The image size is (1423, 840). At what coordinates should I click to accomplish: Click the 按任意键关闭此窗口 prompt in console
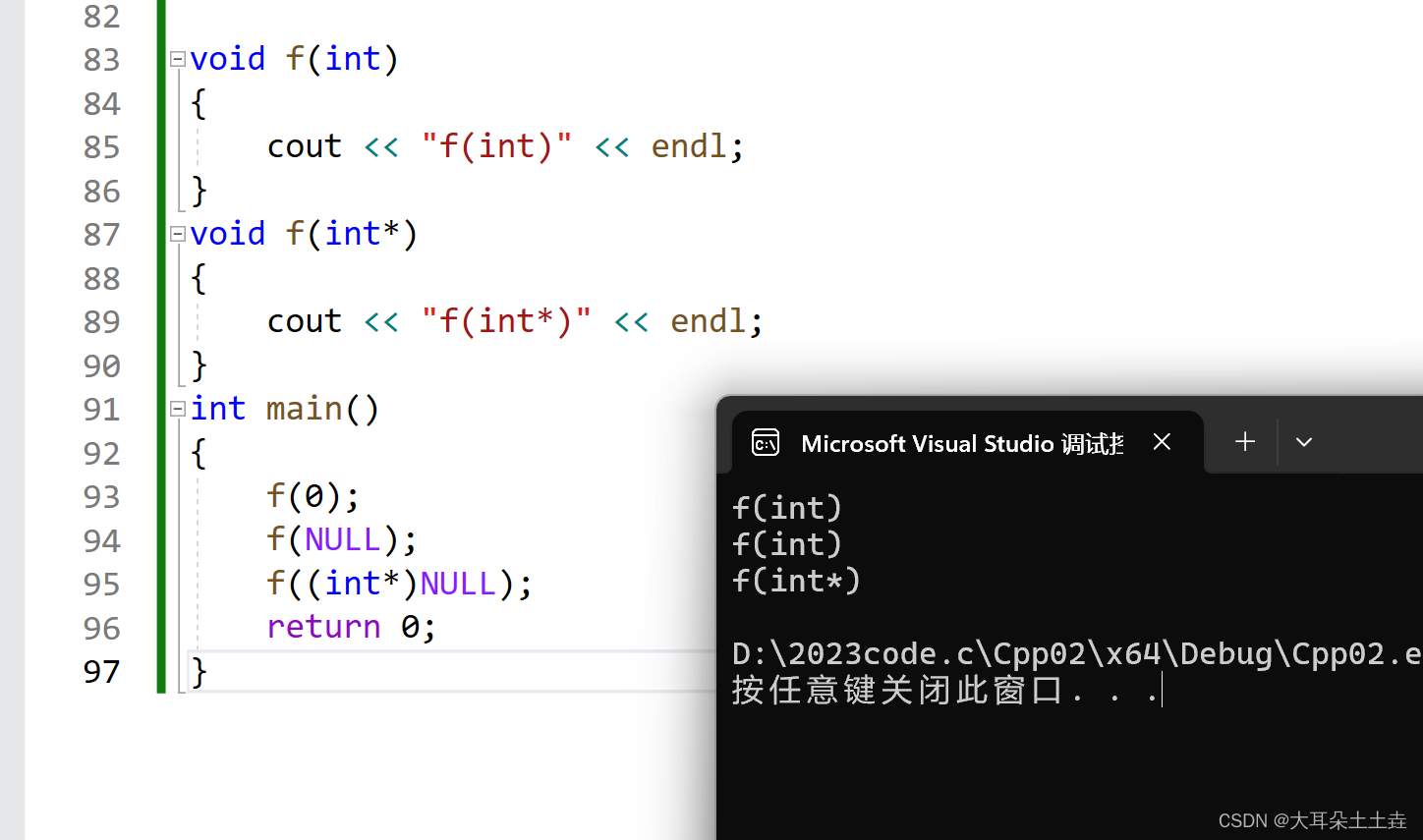coord(946,690)
